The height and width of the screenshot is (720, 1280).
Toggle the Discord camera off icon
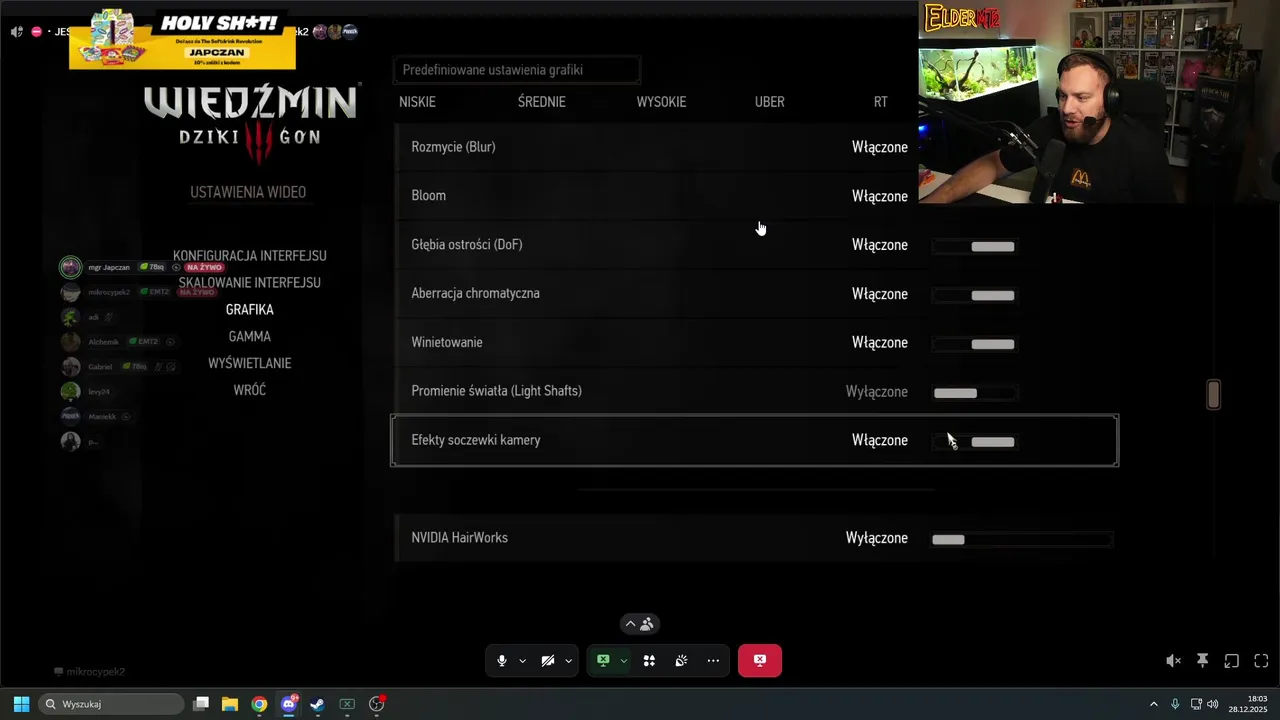548,661
